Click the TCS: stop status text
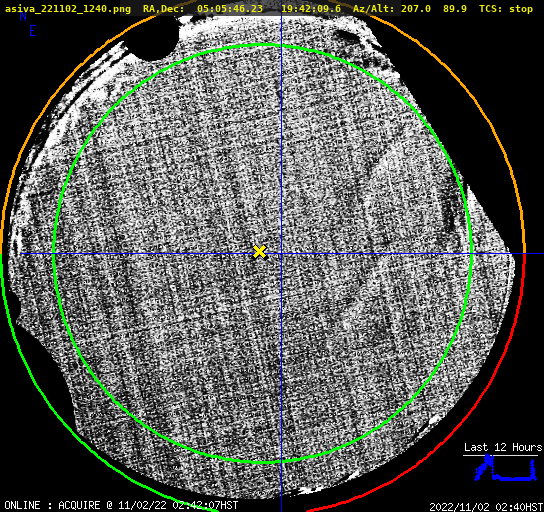The height and width of the screenshot is (512, 544). point(506,9)
